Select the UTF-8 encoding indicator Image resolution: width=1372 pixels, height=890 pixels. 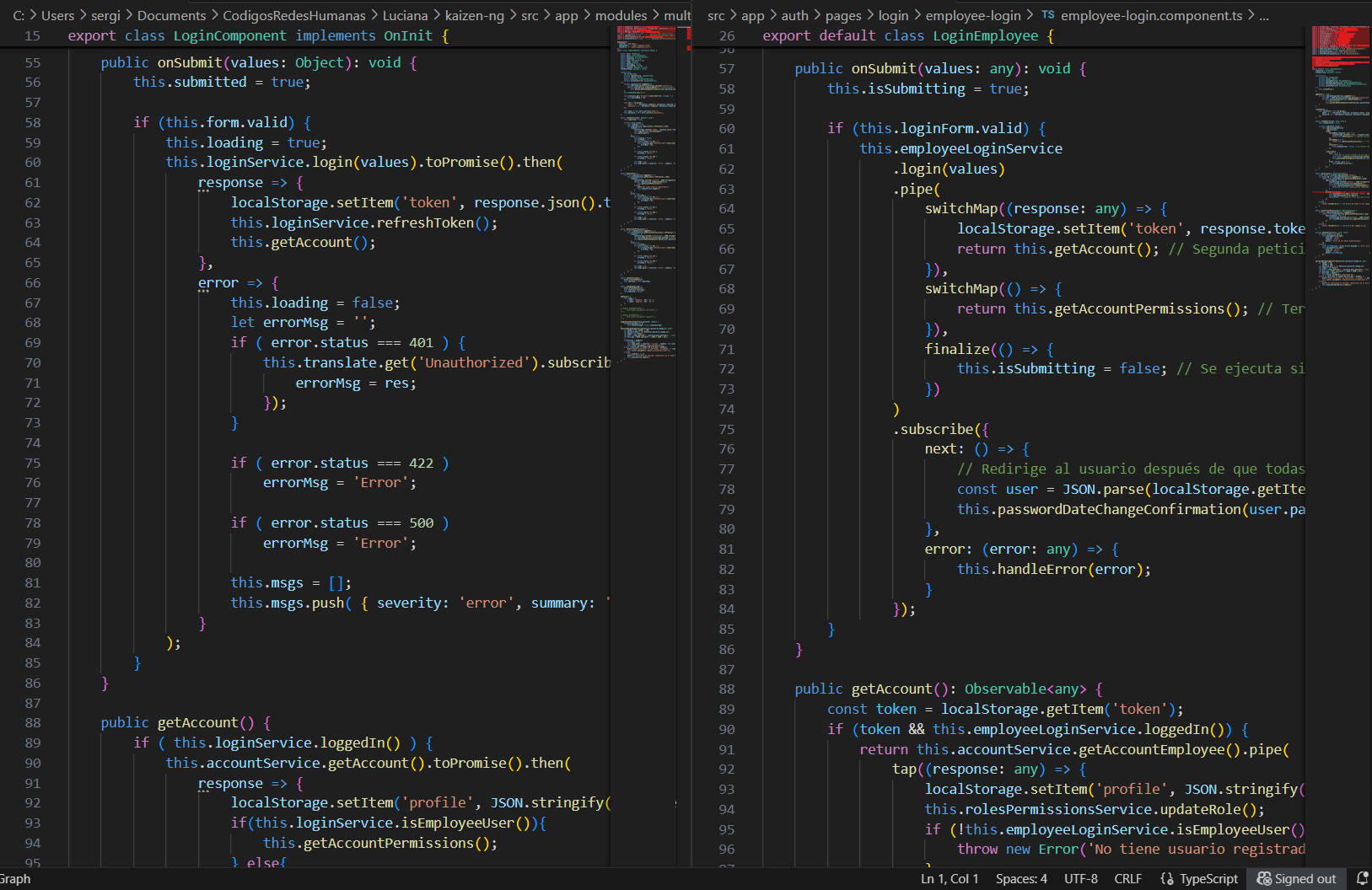1080,878
